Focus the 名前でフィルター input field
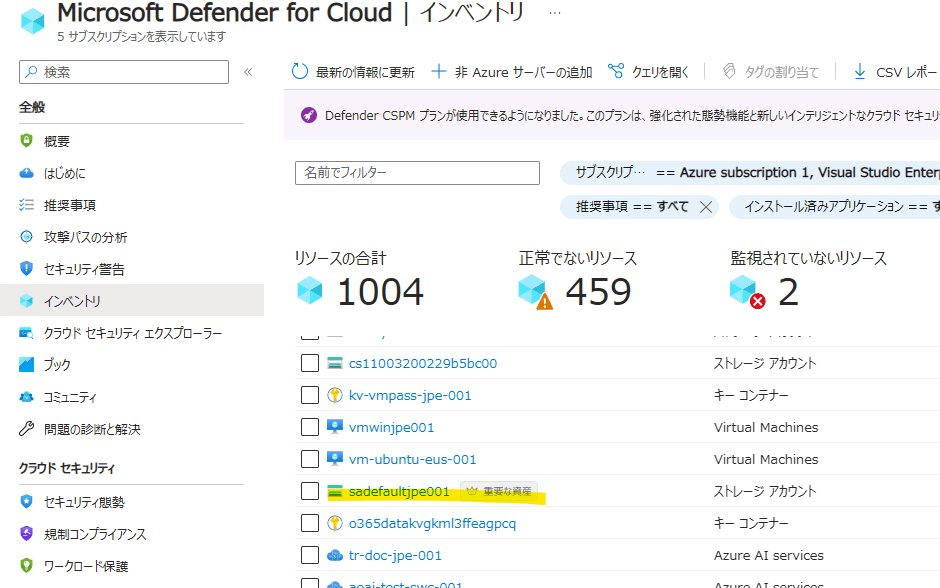The image size is (940, 588). pos(417,173)
